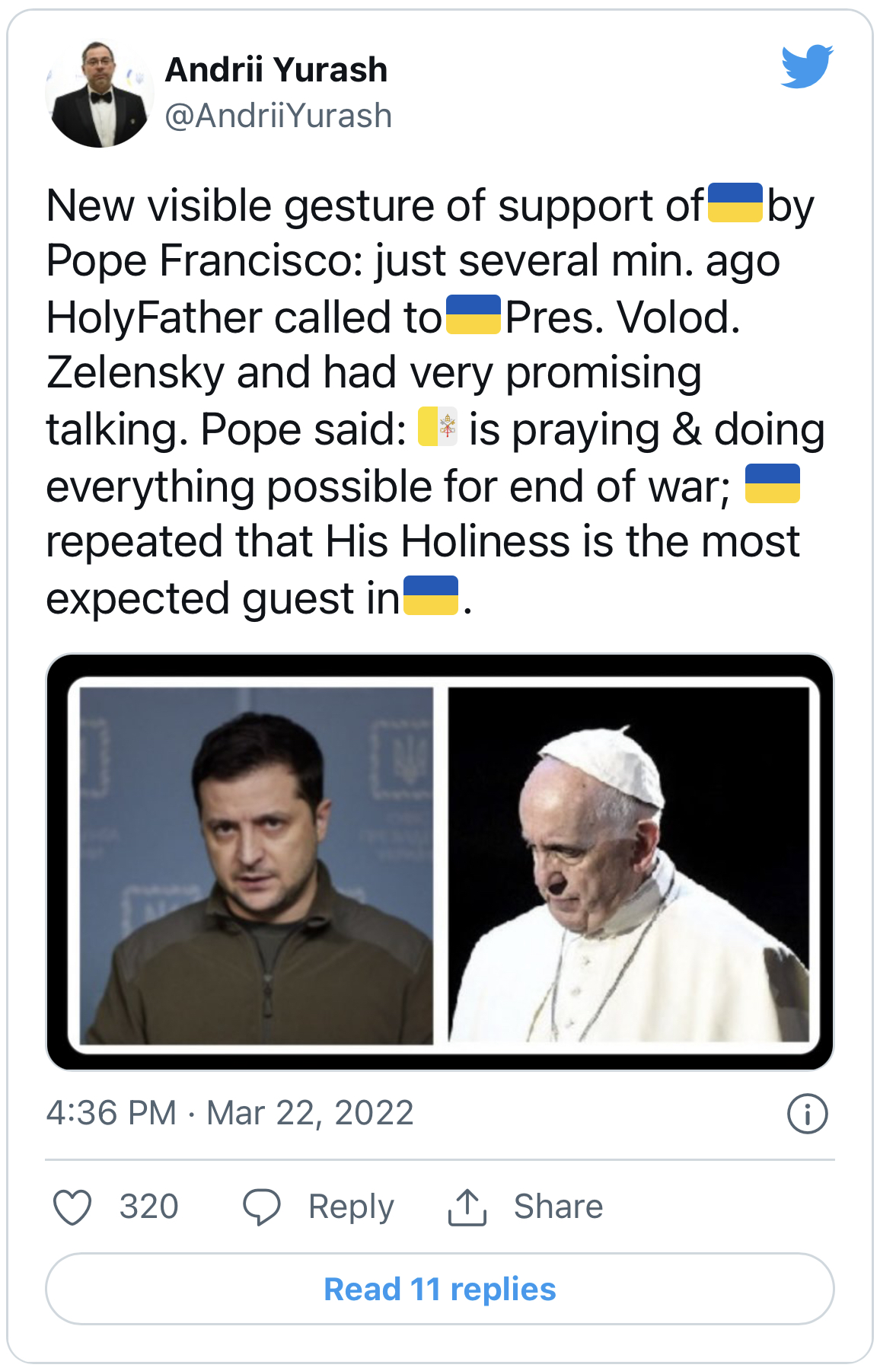Click the reply speech bubble icon
The width and height of the screenshot is (896, 1371).
262,1207
